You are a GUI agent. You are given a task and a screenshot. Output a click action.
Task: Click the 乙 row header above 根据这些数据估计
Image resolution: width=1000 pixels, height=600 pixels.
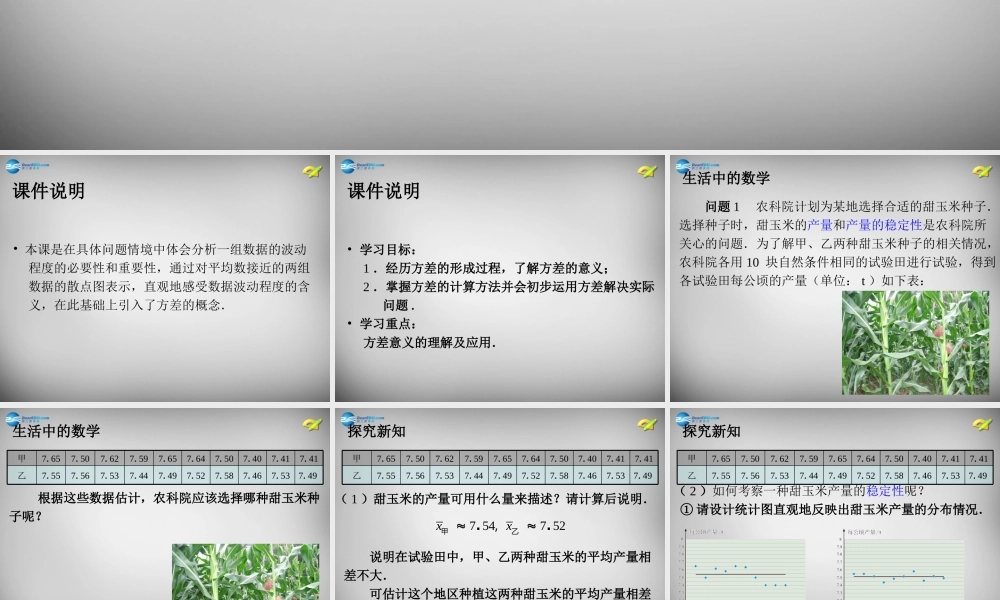tap(22, 476)
